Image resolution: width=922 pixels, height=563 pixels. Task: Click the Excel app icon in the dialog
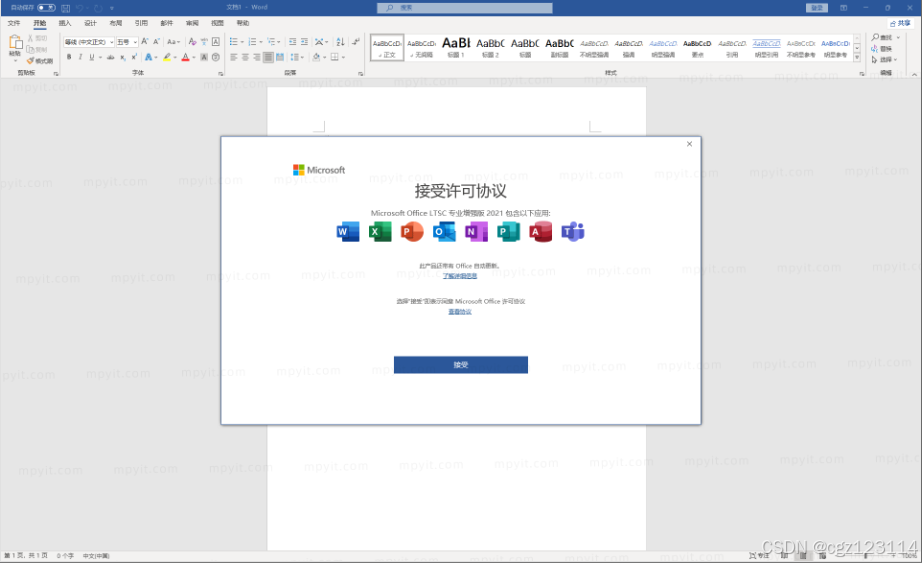point(380,232)
